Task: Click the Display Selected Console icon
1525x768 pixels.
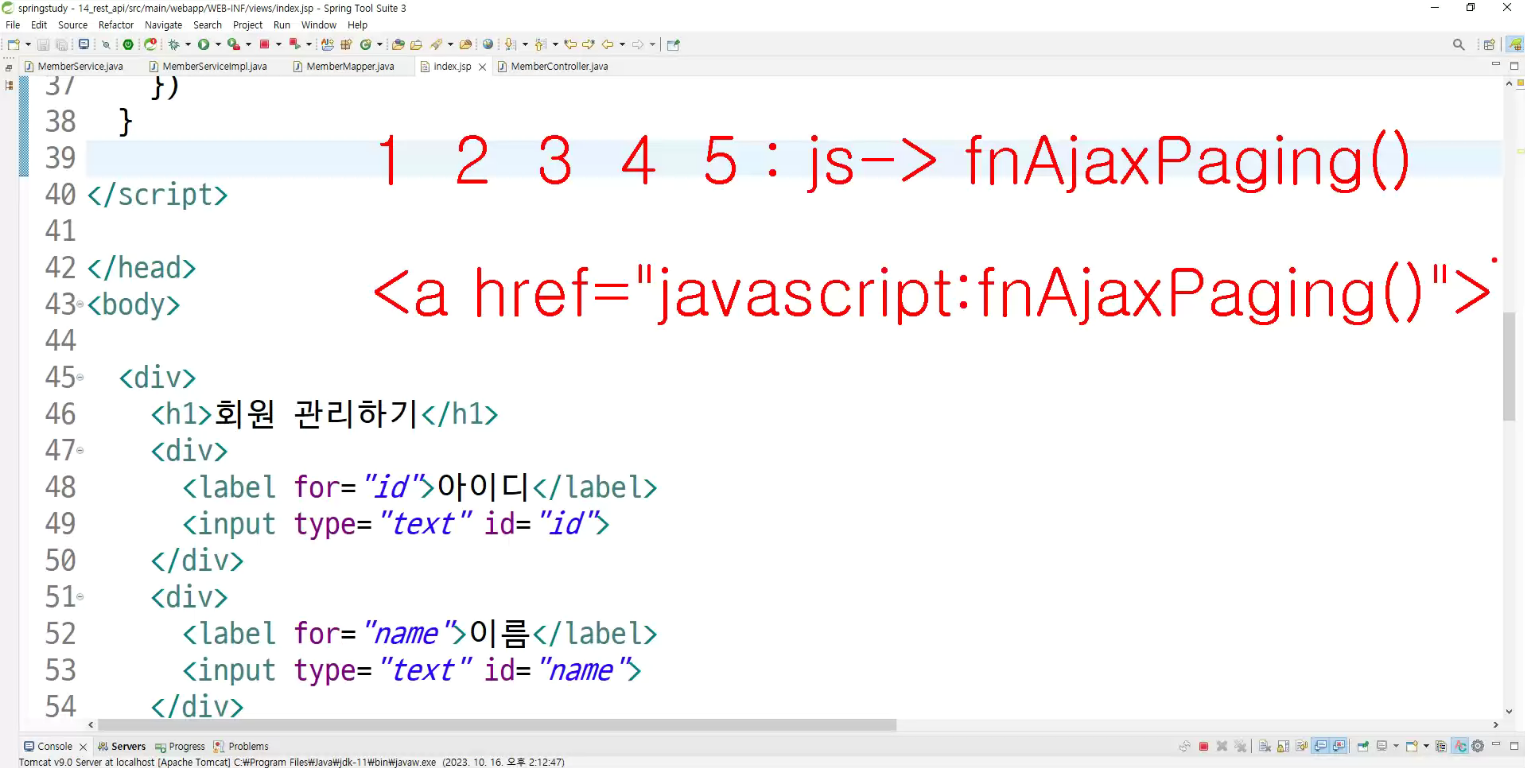Action: 1382,746
